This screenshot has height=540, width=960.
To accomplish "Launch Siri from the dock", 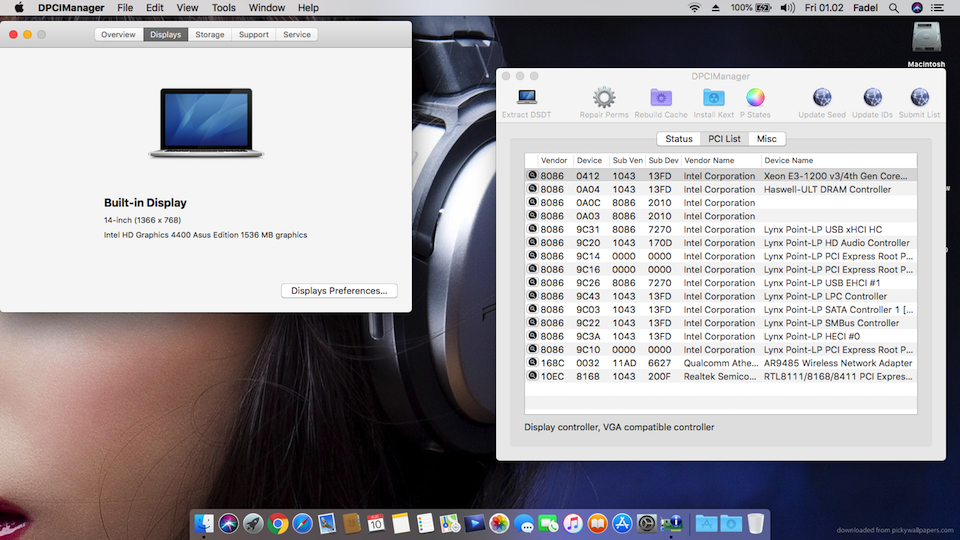I will pos(228,523).
